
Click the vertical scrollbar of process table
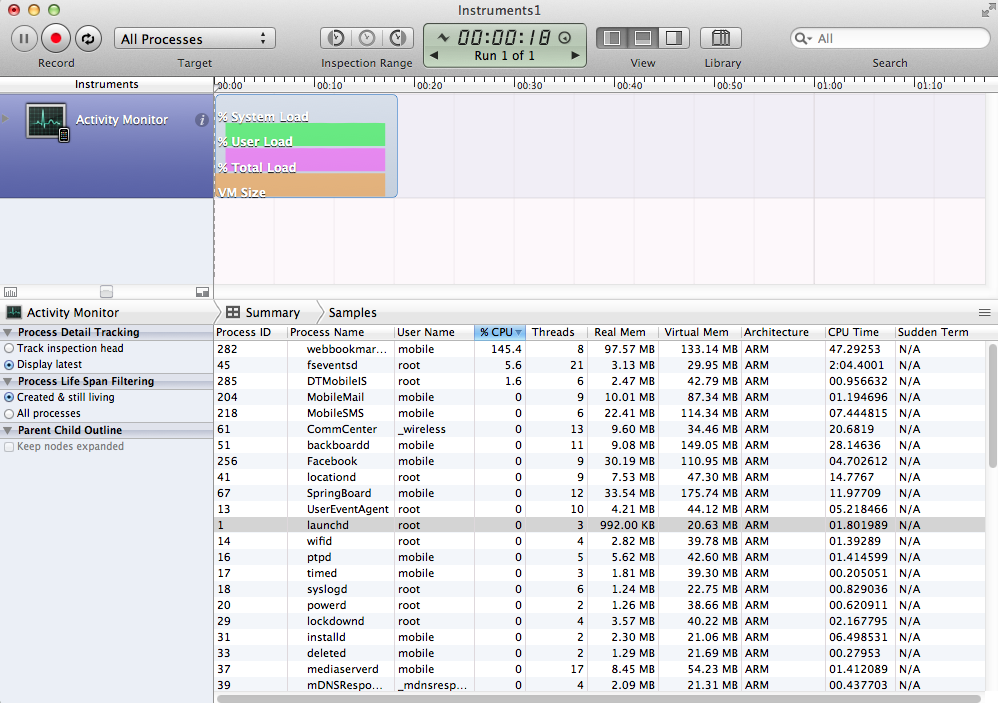coord(992,407)
